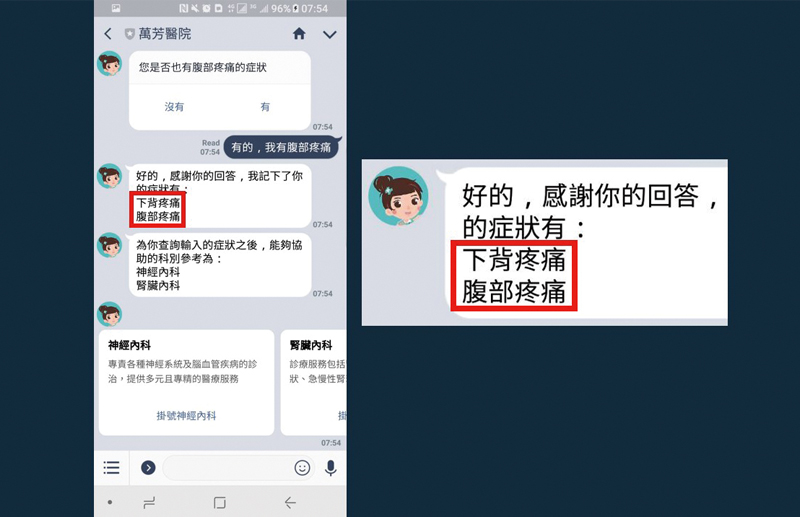Tap the Android home square nav icon

[220, 503]
